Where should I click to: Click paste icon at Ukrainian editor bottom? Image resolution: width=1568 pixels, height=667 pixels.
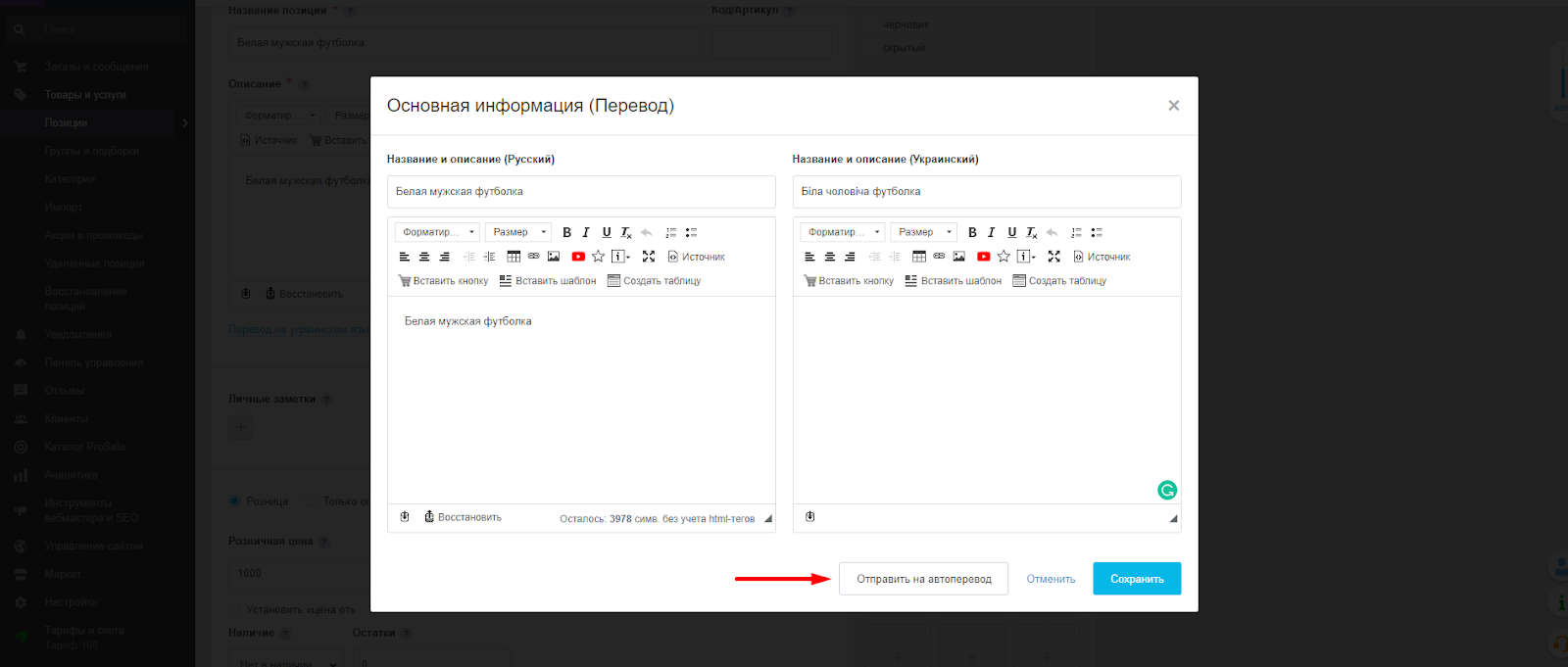810,516
